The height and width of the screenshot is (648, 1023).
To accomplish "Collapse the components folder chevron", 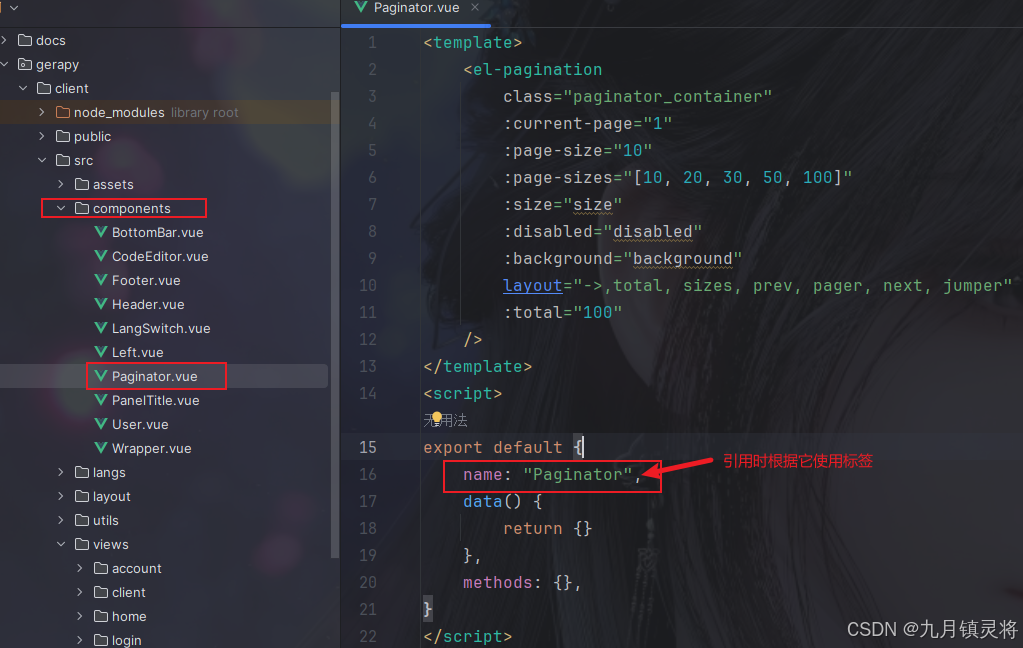I will tap(61, 208).
